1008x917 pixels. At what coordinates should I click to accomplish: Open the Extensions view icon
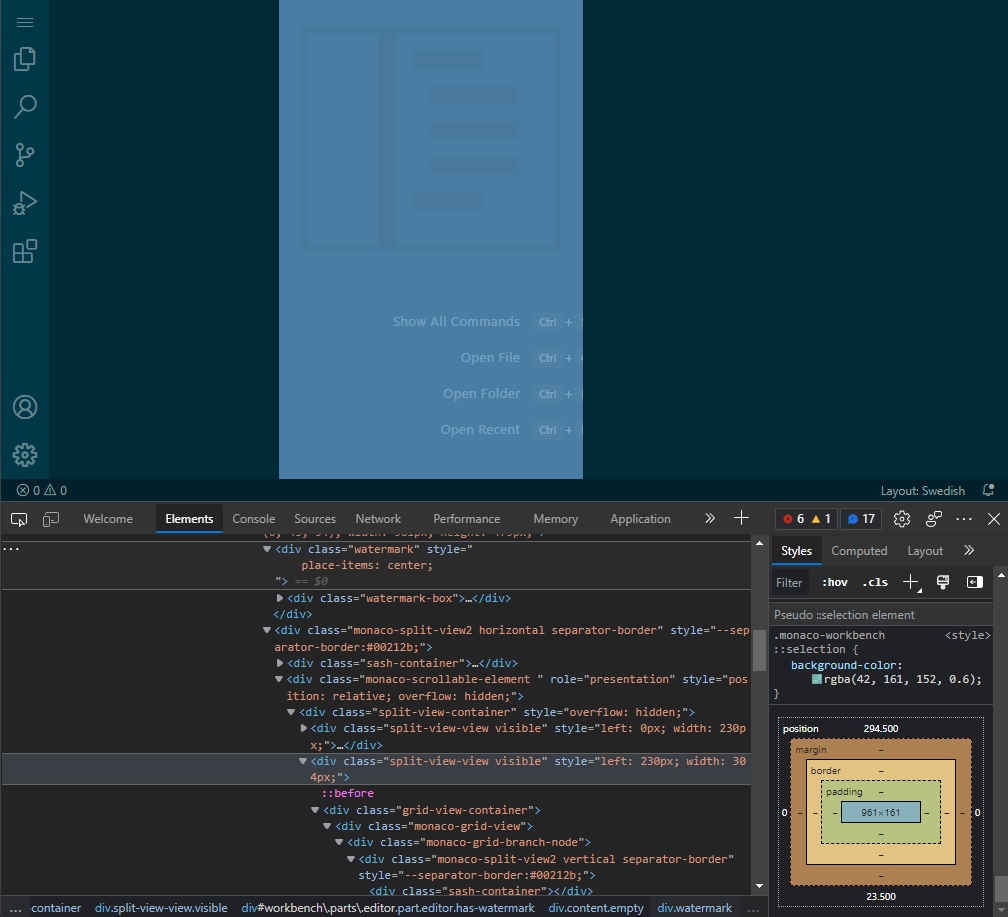pos(24,251)
